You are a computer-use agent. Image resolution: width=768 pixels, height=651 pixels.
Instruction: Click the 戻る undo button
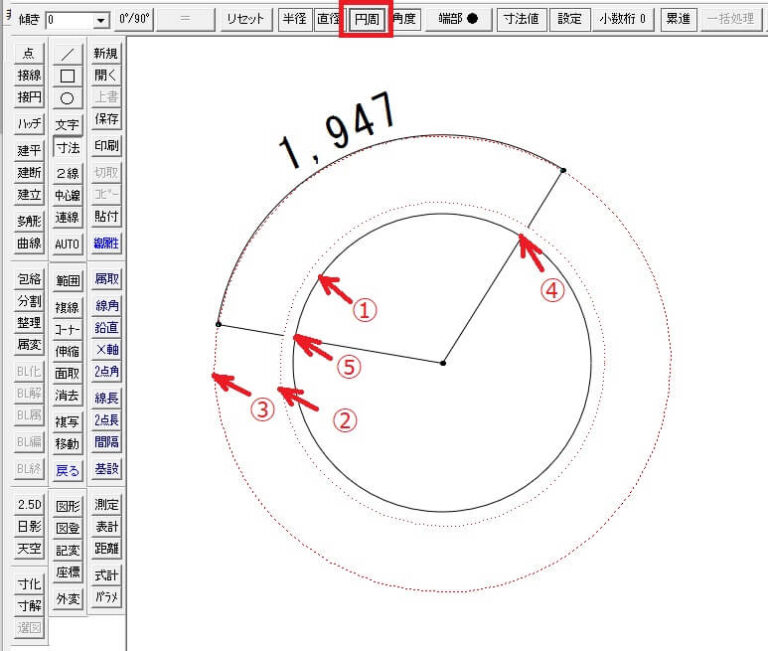click(67, 469)
